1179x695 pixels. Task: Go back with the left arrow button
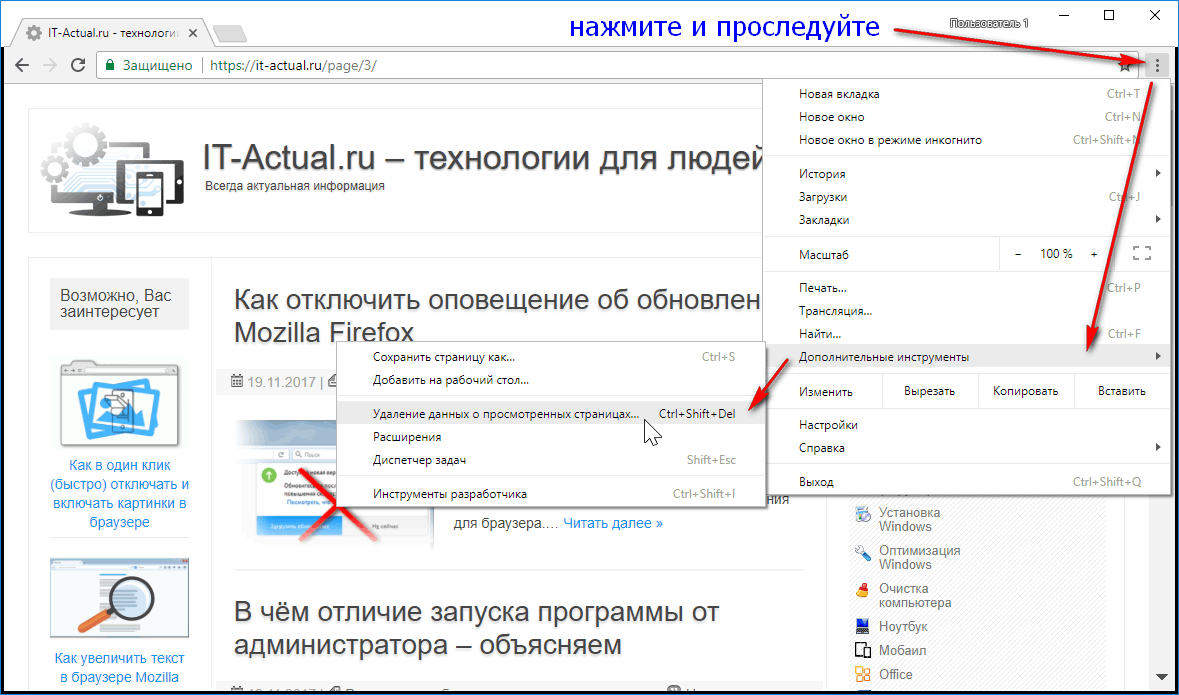(22, 65)
